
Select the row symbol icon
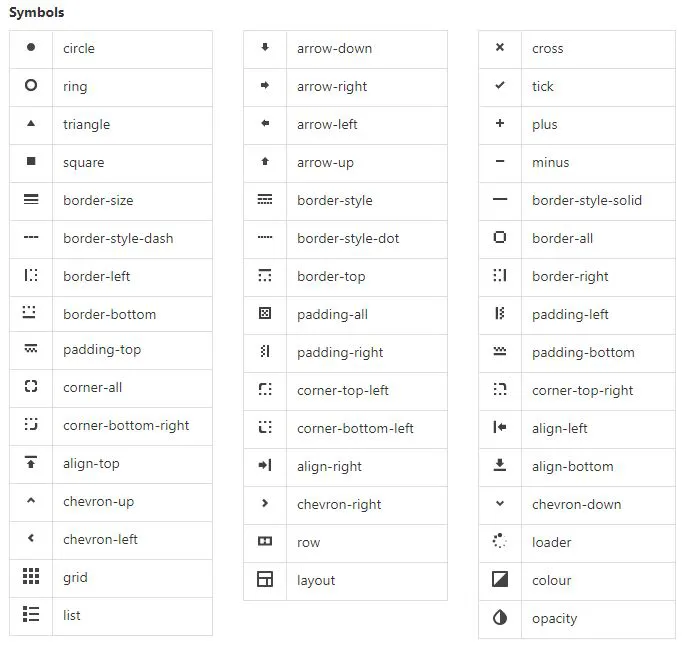(x=265, y=541)
